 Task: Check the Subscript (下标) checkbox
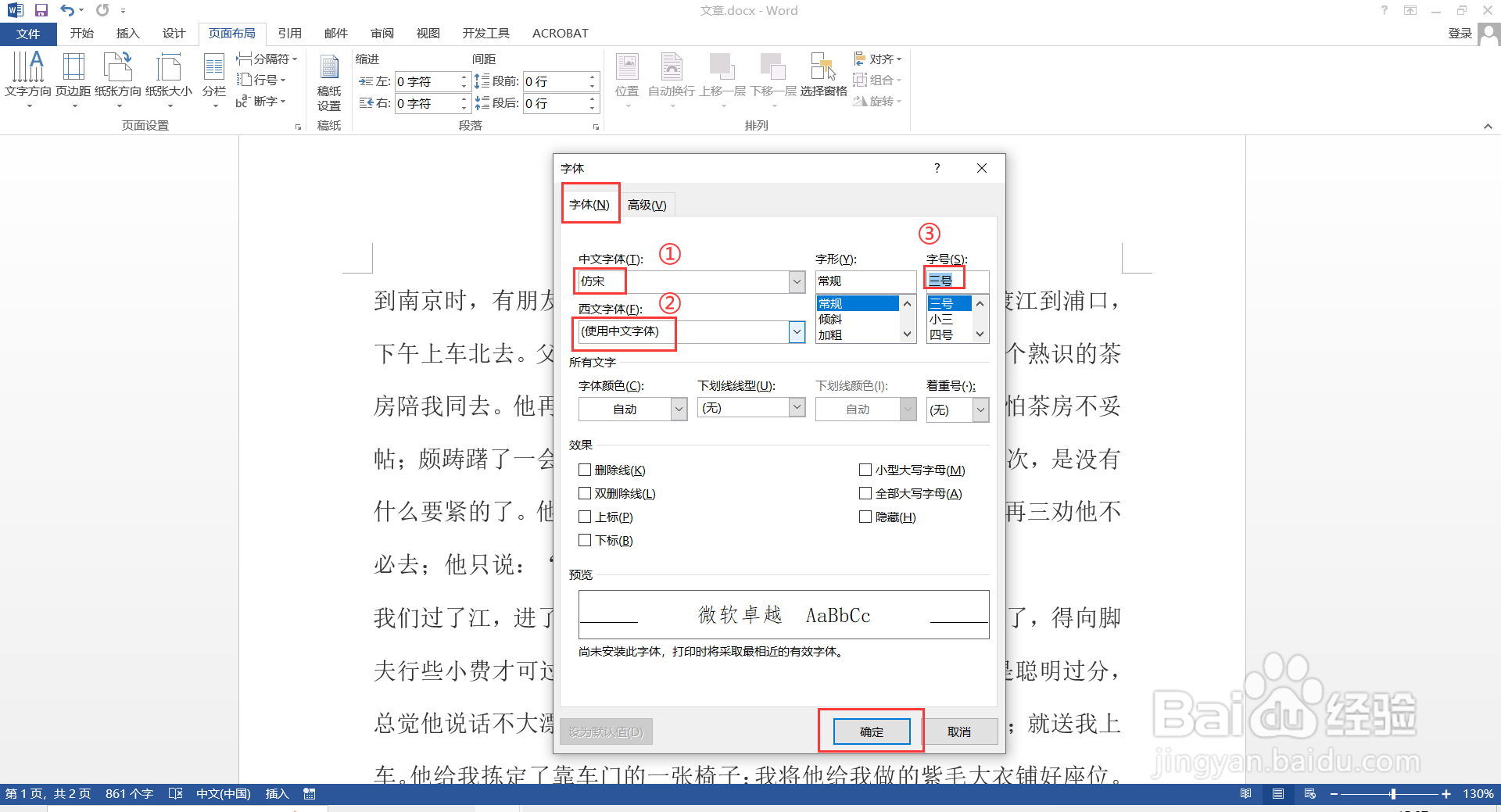click(x=585, y=540)
